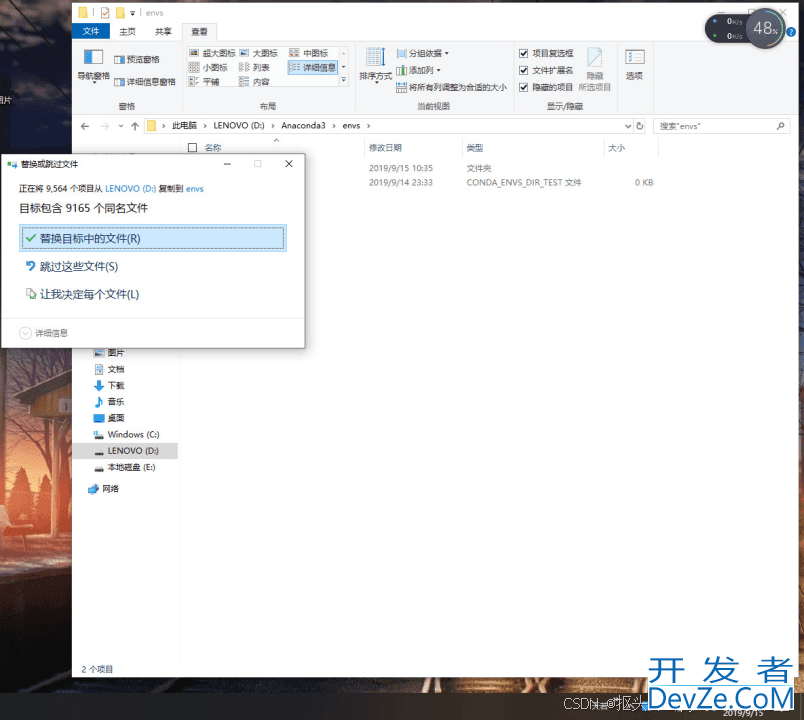Refresh the envs folder view

pyautogui.click(x=640, y=126)
